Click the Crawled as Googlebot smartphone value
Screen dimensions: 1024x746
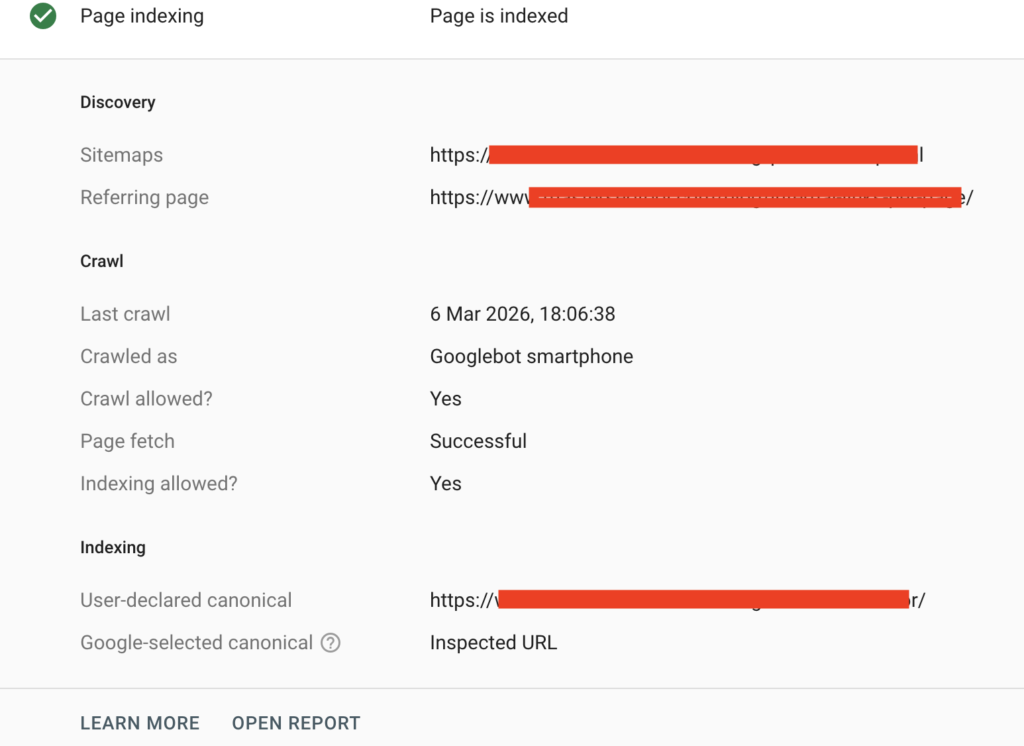coord(531,356)
